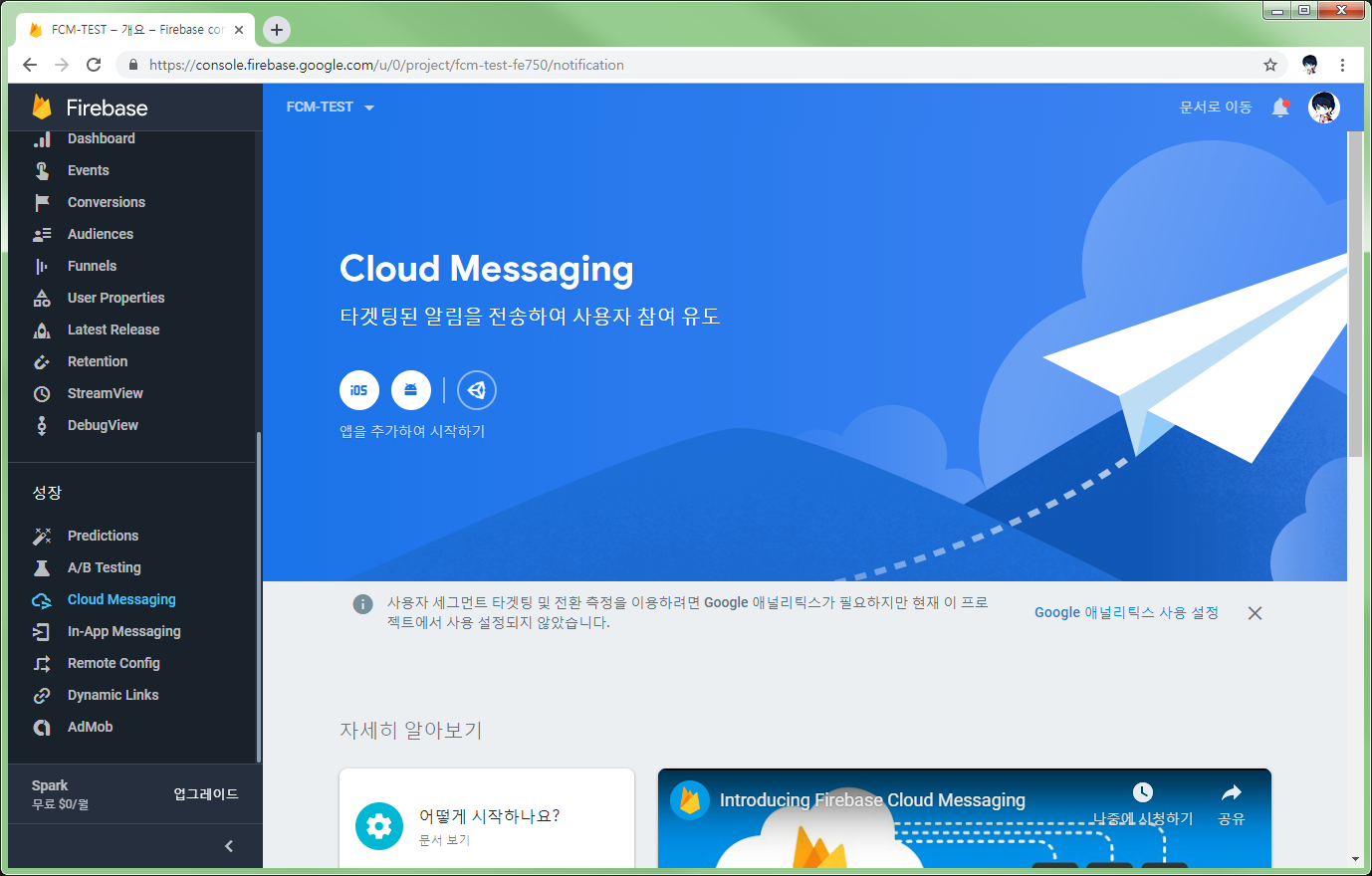Click the Remote Config icon
The height and width of the screenshot is (876, 1372).
pos(42,663)
